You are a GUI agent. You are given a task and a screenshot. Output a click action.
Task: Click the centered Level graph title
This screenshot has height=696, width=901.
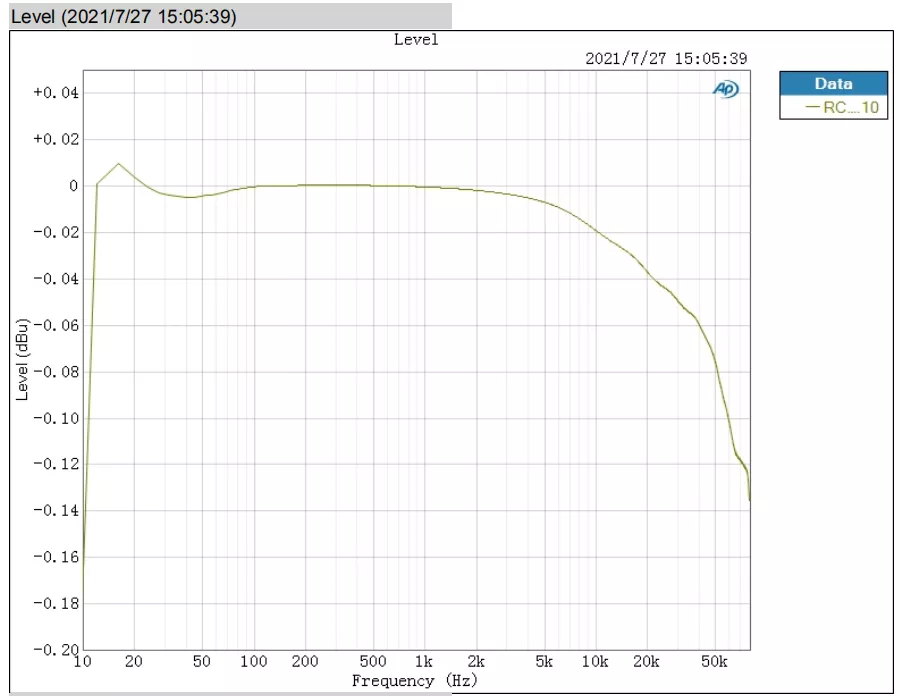[416, 40]
